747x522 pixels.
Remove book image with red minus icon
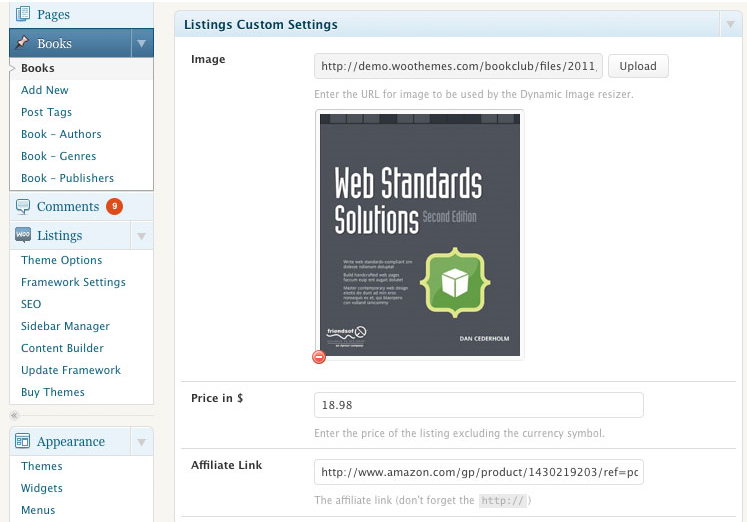pyautogui.click(x=319, y=356)
